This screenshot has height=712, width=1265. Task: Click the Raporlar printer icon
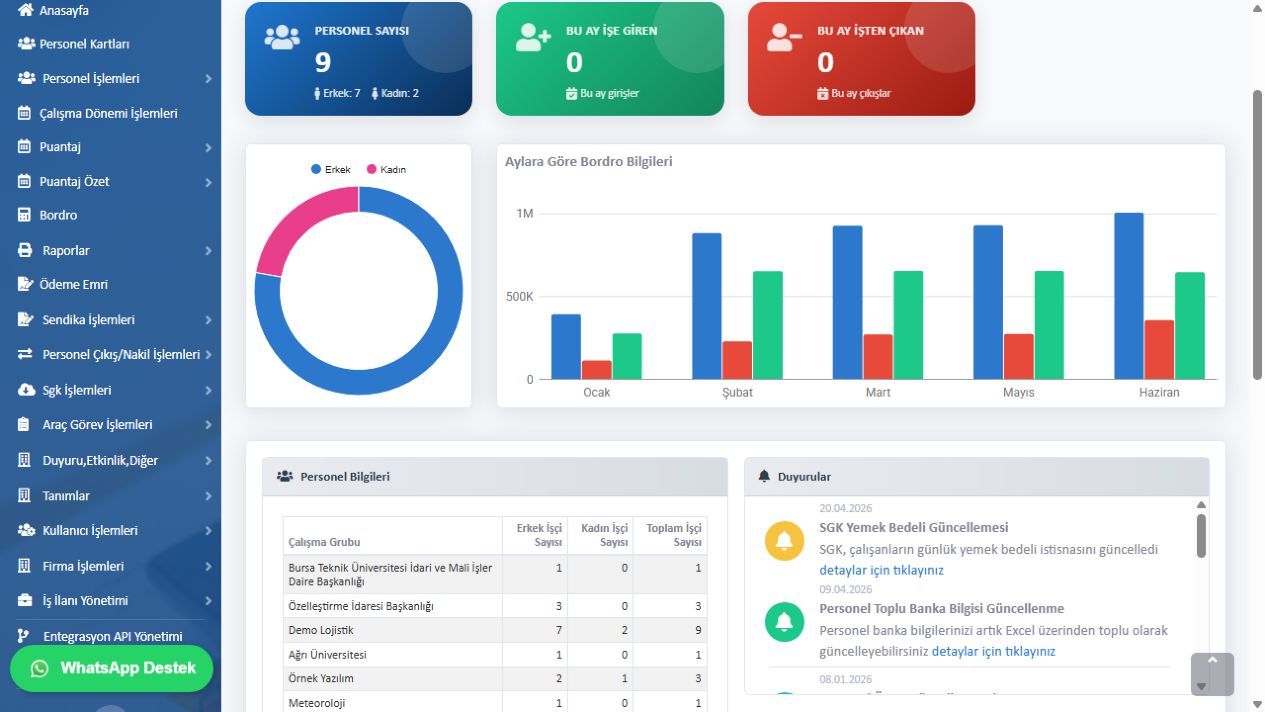25,250
